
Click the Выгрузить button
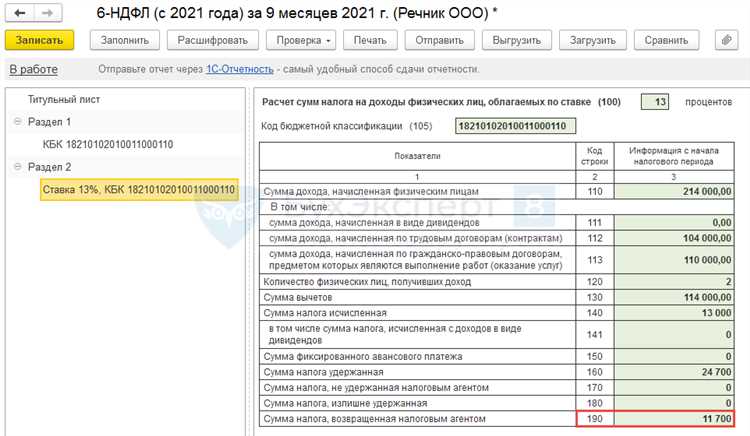pos(517,40)
